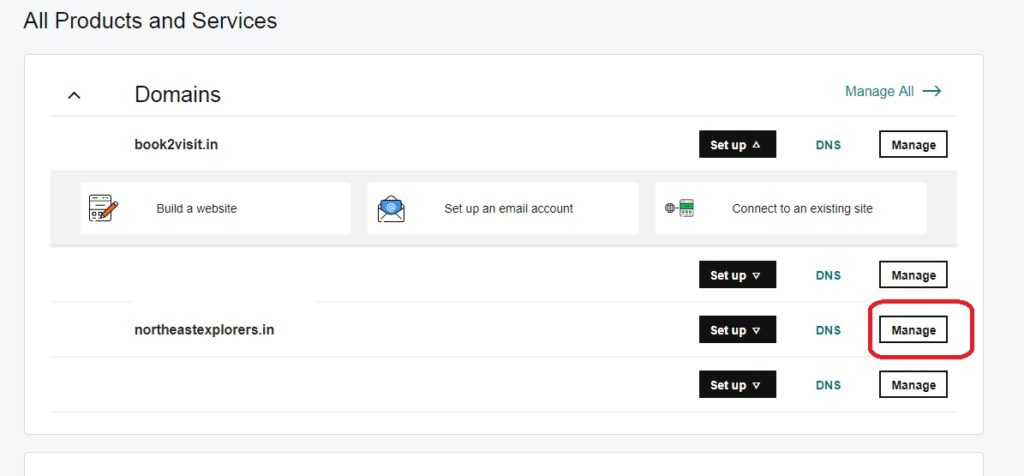Open DNS for northeastexplorers.in

pyautogui.click(x=828, y=330)
